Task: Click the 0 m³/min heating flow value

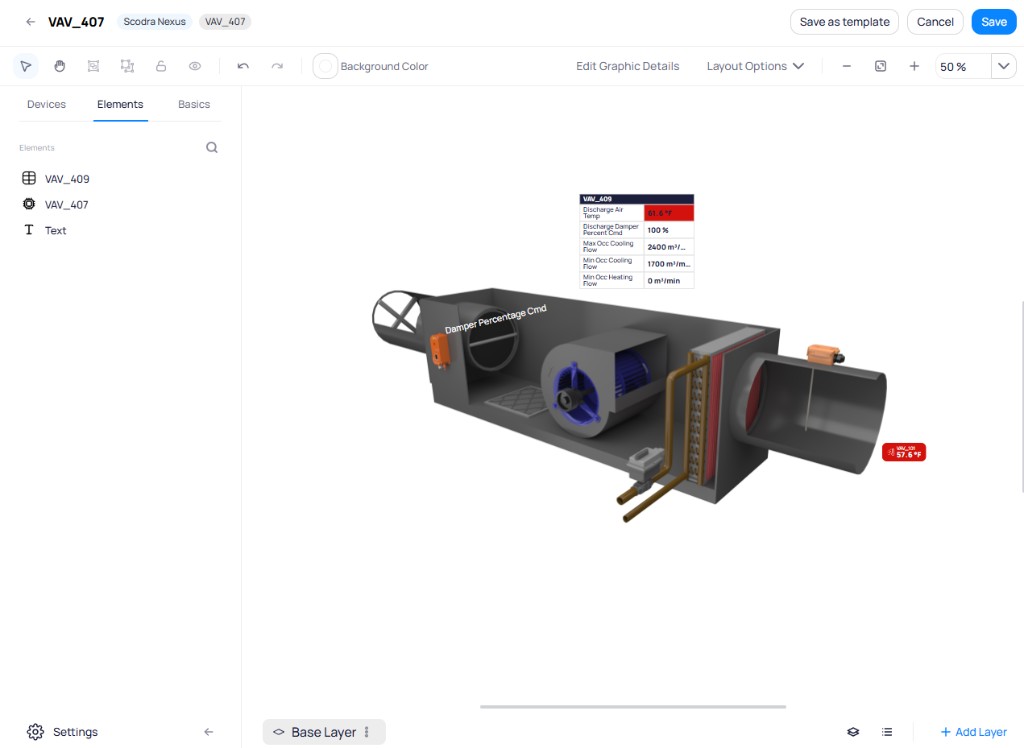Action: pos(669,281)
